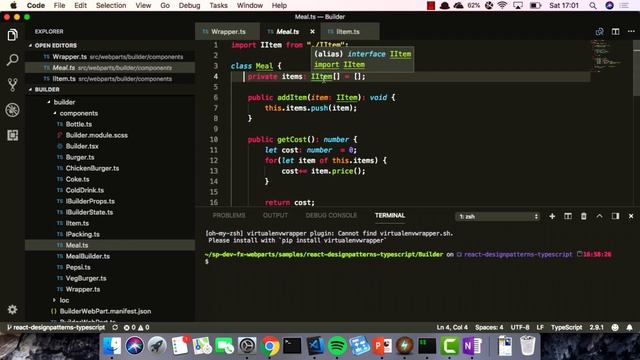Click the branch react-designpatterns-typescript in status bar
Viewport: 640px width, 360px height.
(56, 327)
